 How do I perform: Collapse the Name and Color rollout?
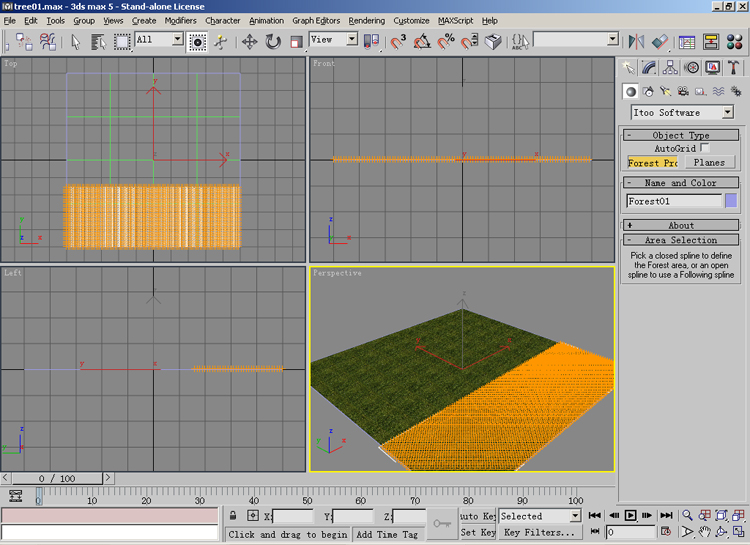(x=681, y=182)
